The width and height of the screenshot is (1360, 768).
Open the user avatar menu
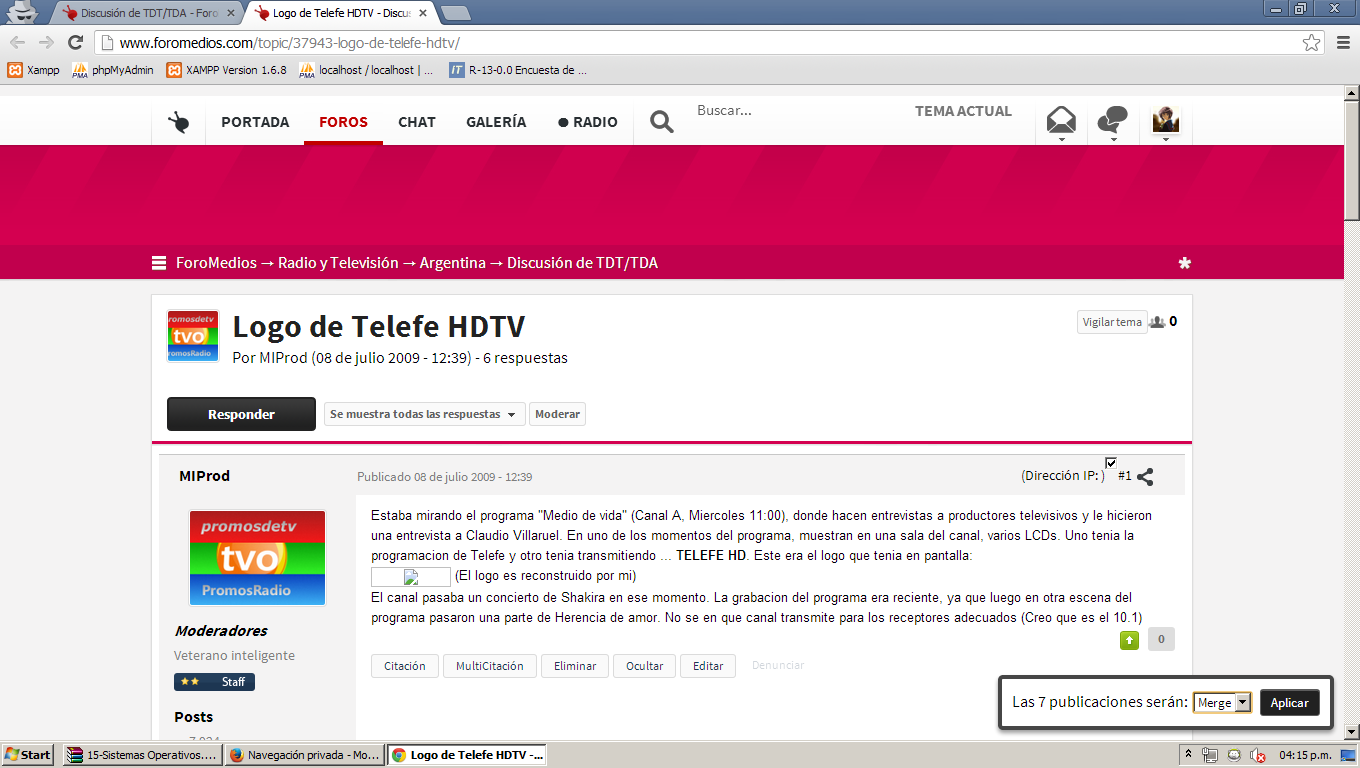(x=1166, y=120)
